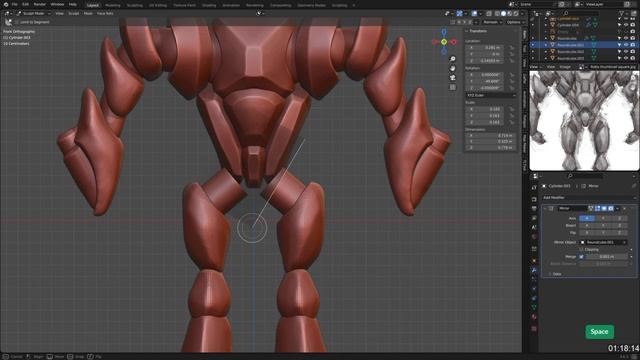Select material preview shading icon
Screen dimensions: 640x360
pos(509,13)
